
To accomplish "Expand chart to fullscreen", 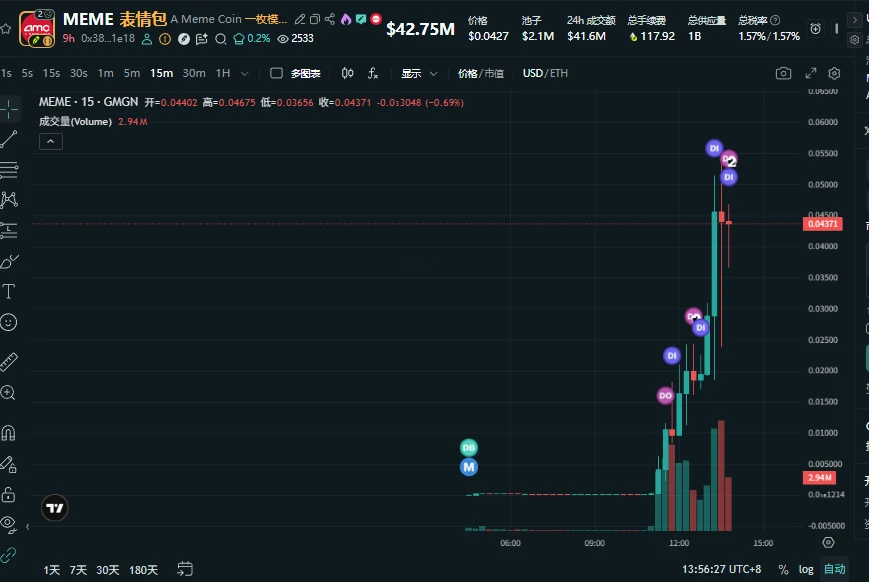I will [x=811, y=73].
